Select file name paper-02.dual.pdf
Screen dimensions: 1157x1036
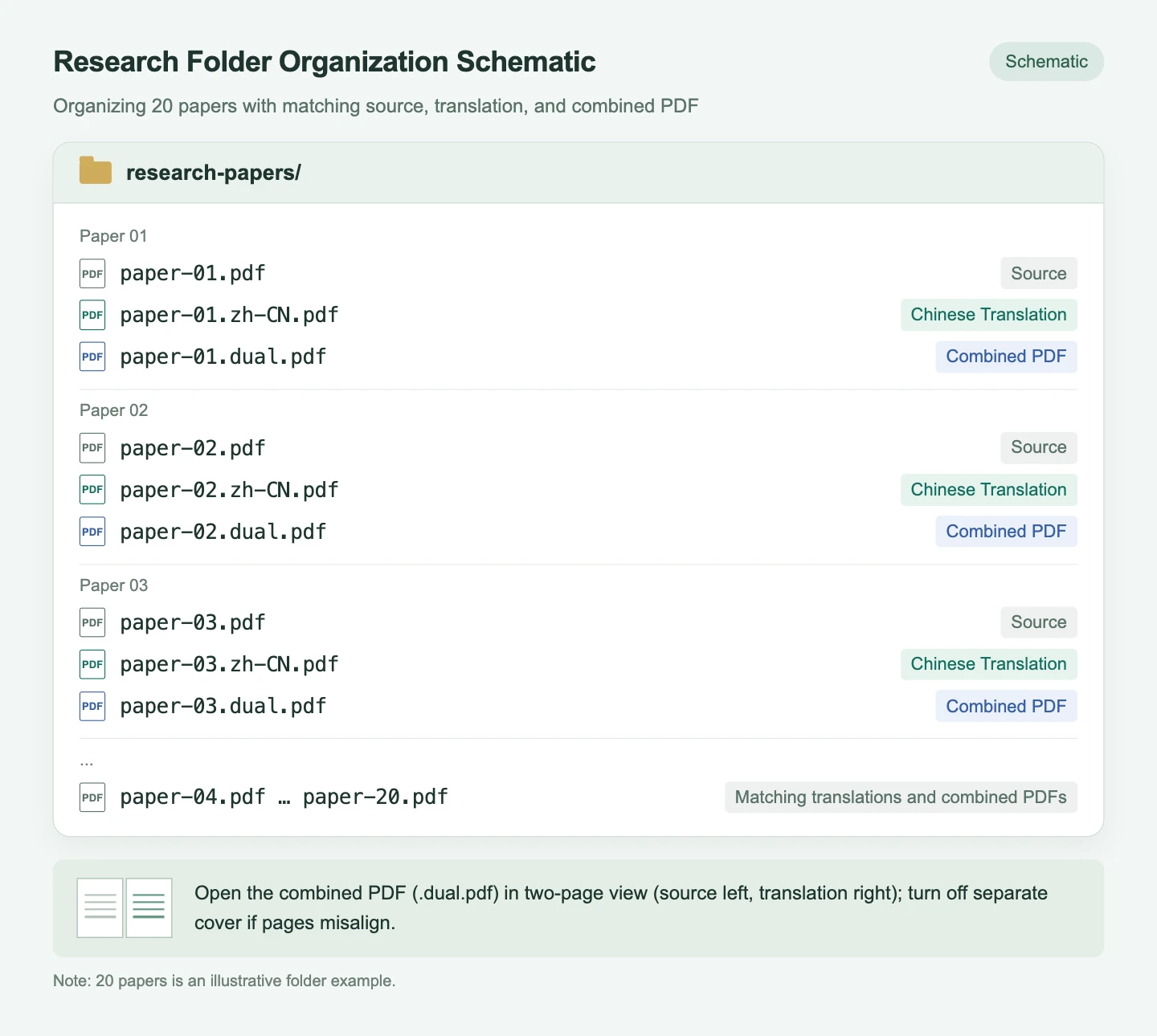(223, 532)
